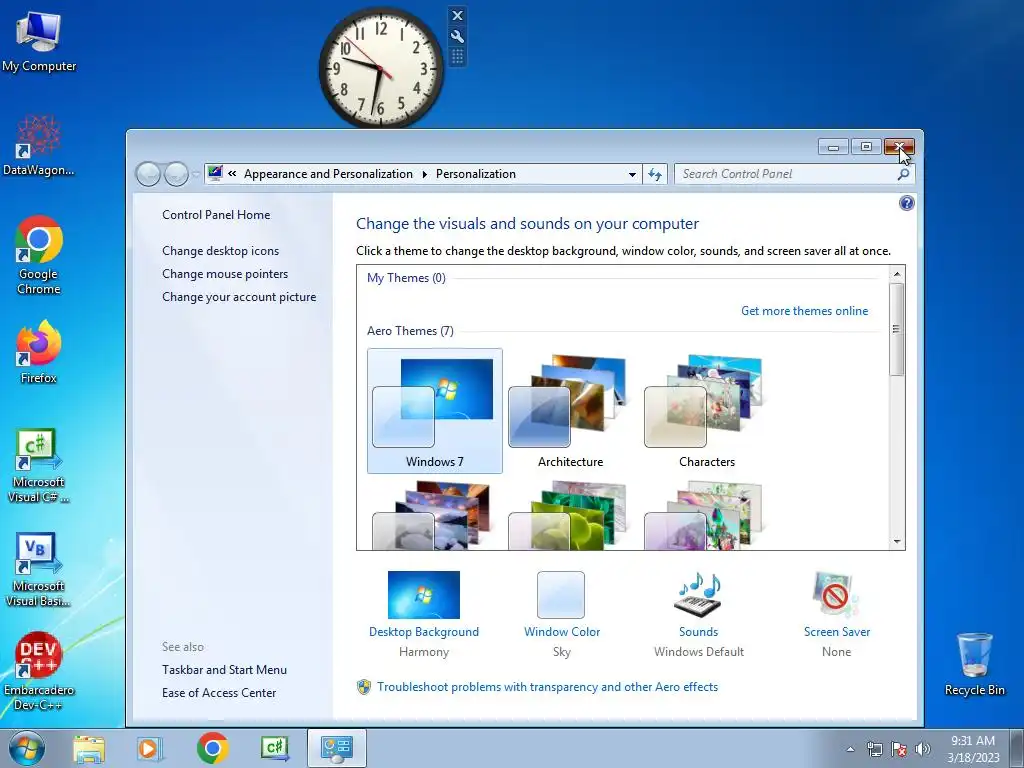
Task: Open Windows Media Player from the taskbar
Action: (150, 748)
